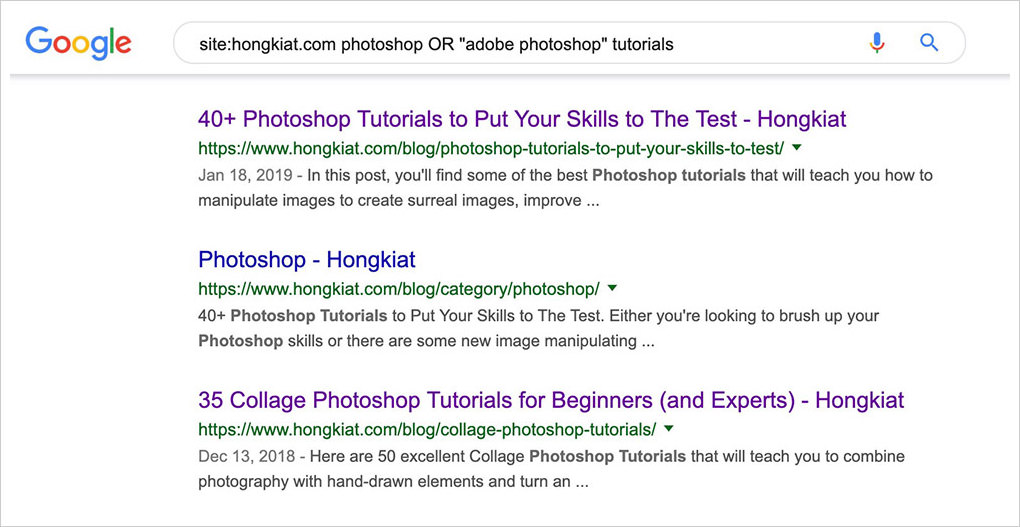Viewport: 1020px width, 527px height.
Task: Click snippet text 'Here are 50 excellent Collage'
Action: coord(418,457)
